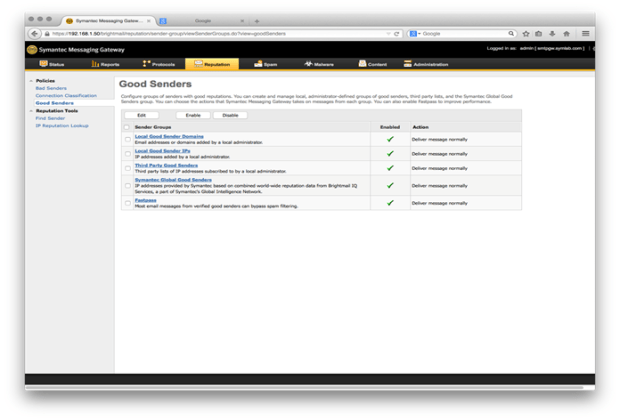Go to browser home page icon
This screenshot has width=620, height=420.
(x=566, y=34)
